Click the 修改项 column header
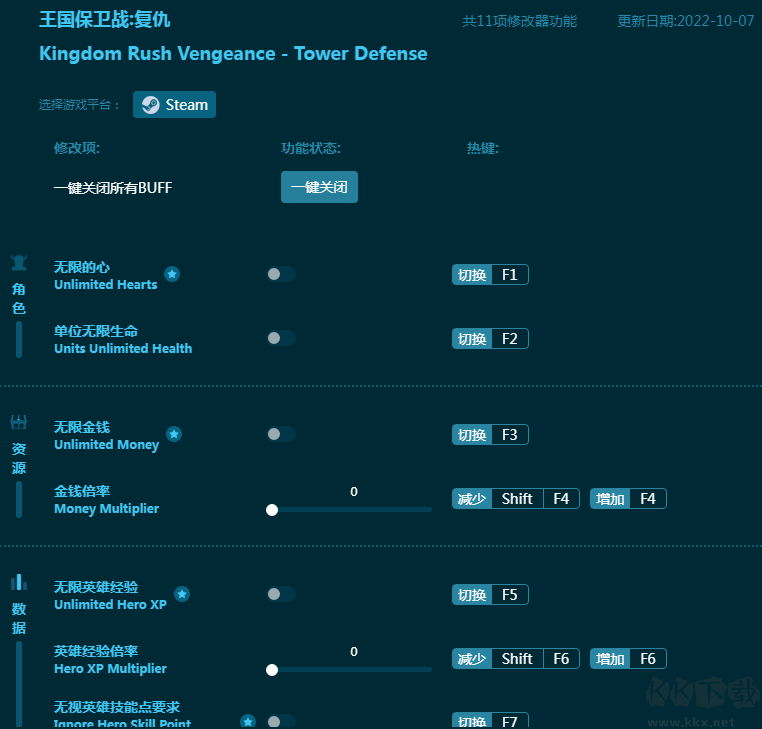 coord(77,148)
